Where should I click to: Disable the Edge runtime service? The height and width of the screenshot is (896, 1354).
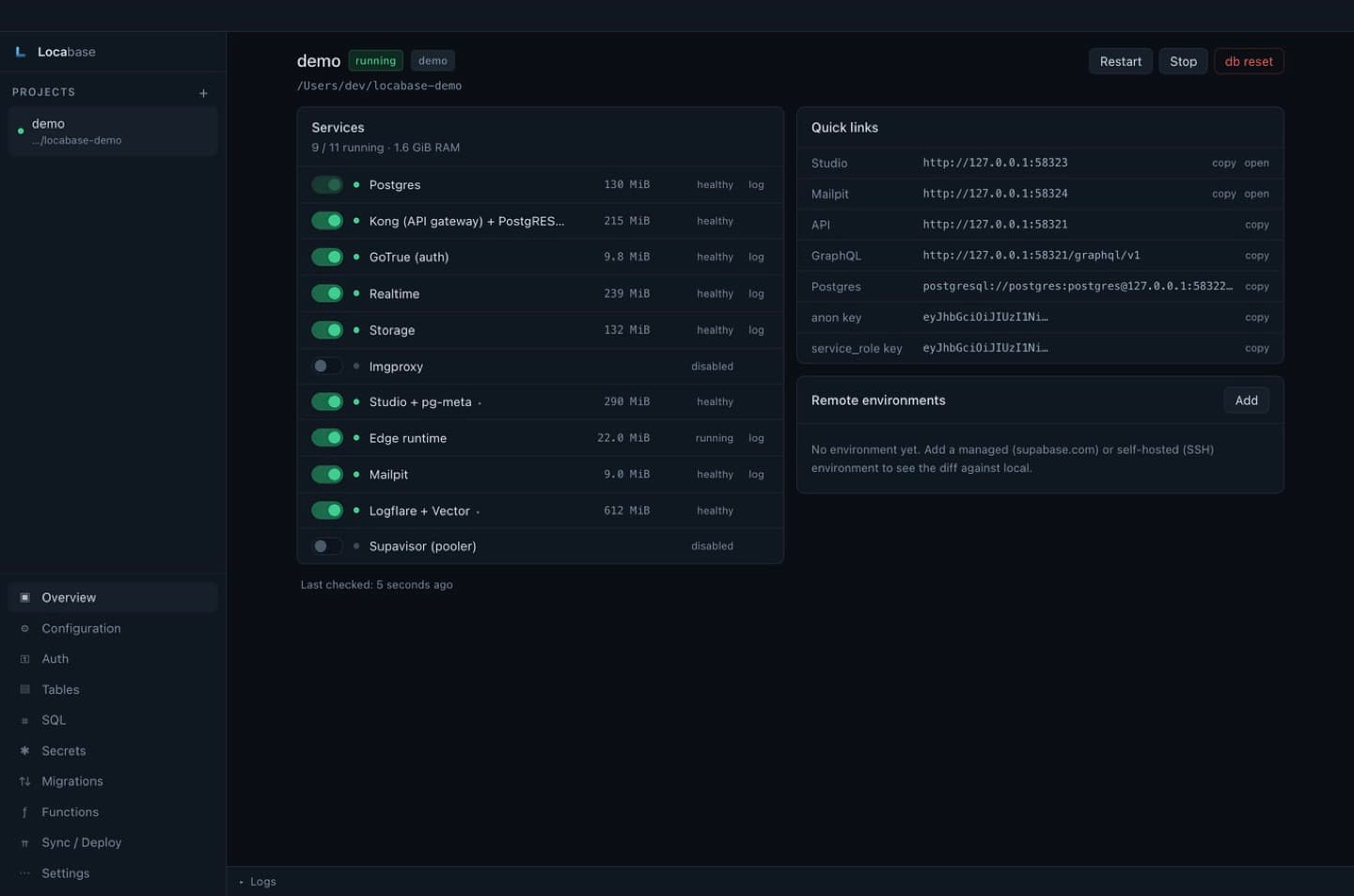coord(327,438)
